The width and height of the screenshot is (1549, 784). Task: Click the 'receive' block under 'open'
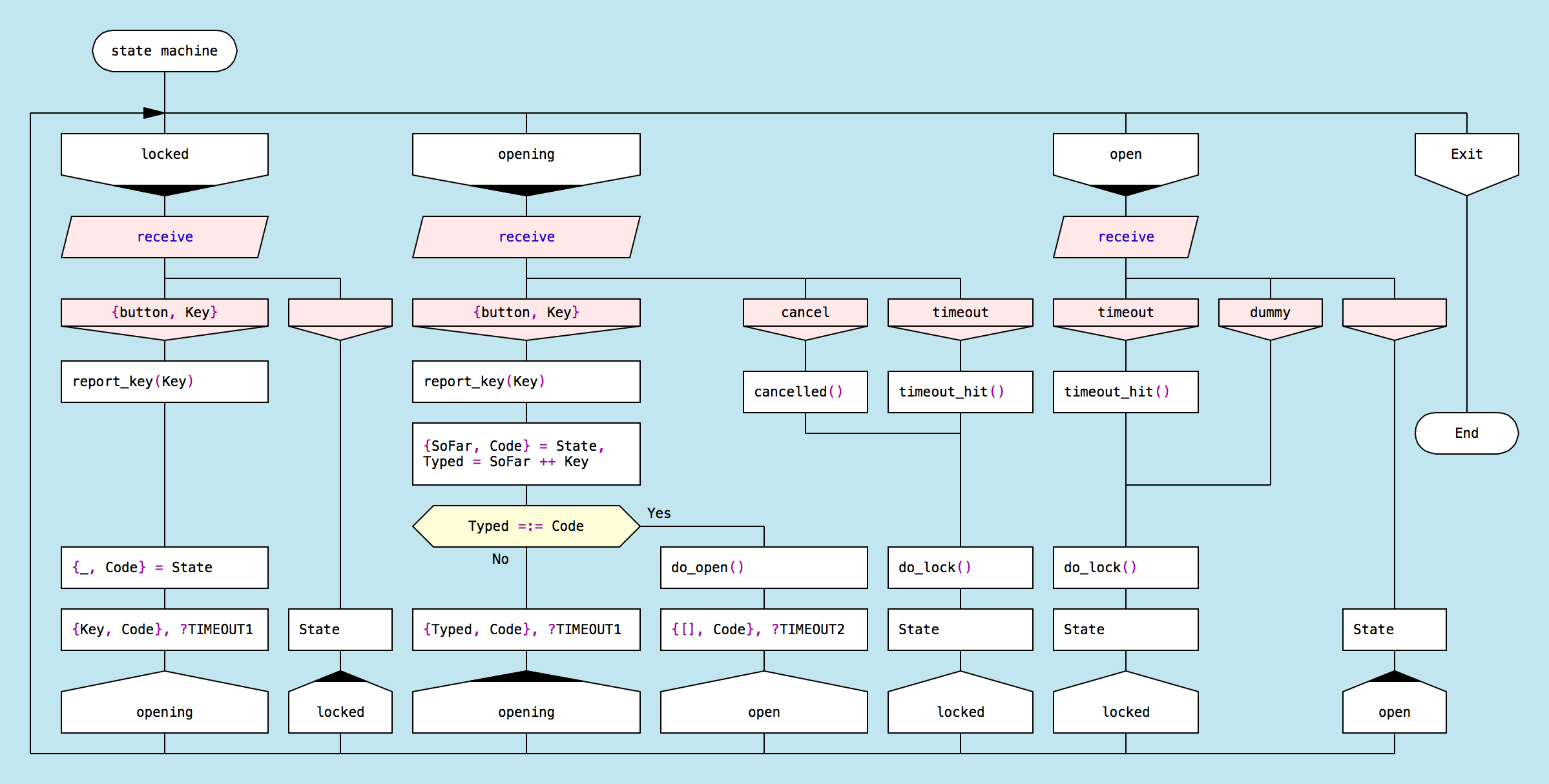(x=1125, y=237)
